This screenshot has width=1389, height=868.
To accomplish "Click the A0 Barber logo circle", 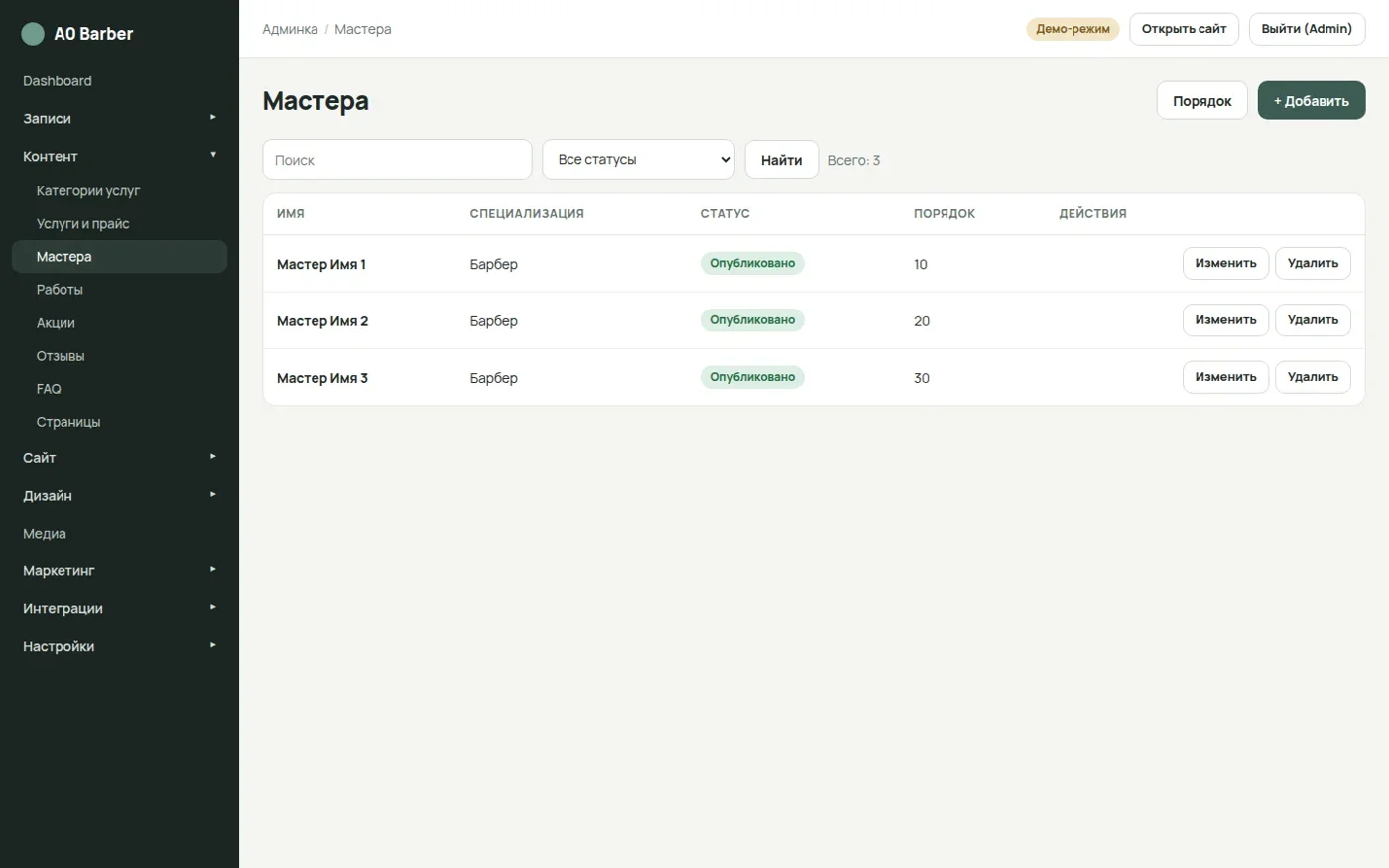I will (x=33, y=34).
